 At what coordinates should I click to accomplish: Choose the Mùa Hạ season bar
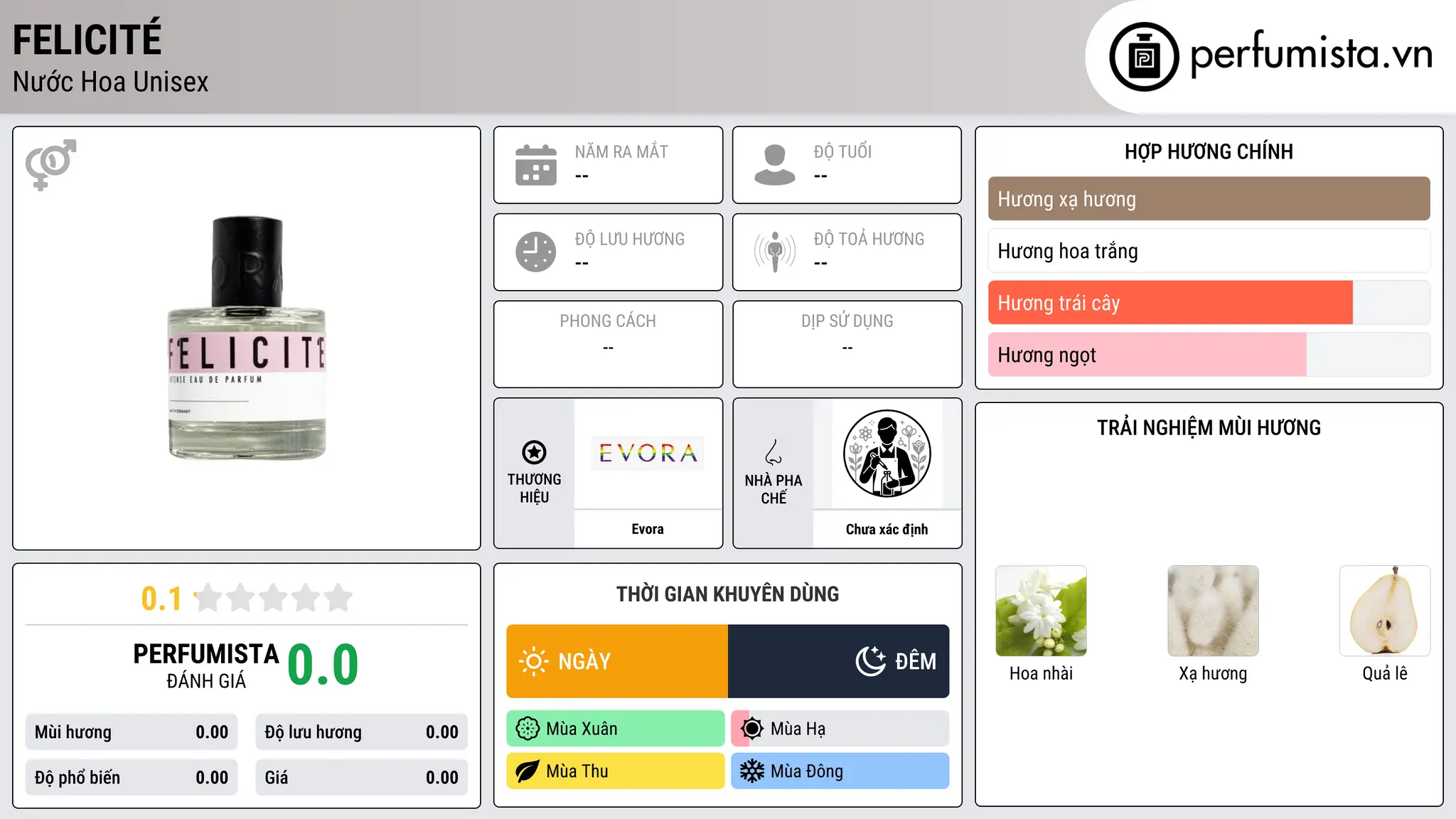tap(840, 729)
